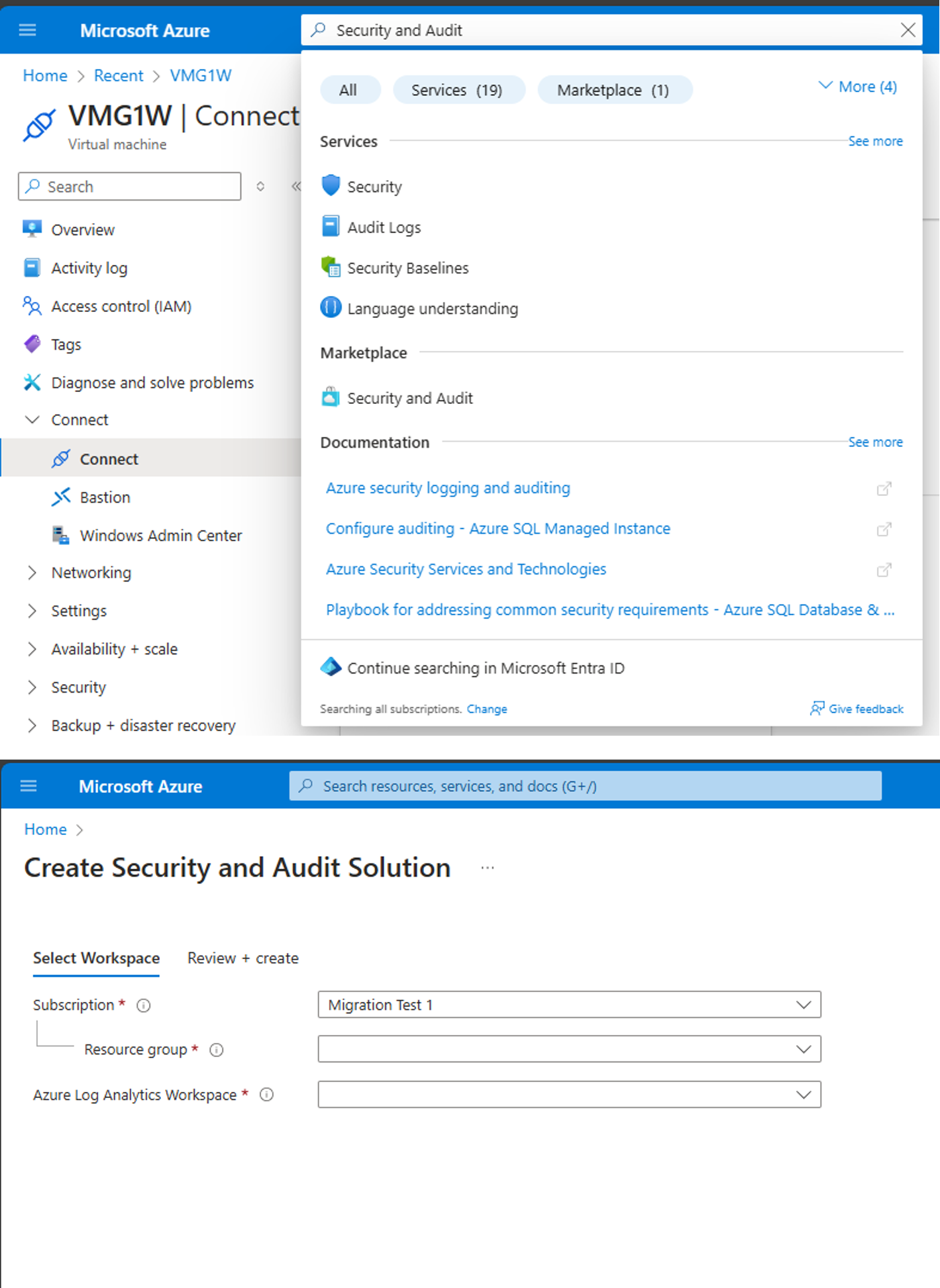Click the info icon next to Azure Log Analytics Workspace
The image size is (940, 1288).
(x=266, y=1095)
